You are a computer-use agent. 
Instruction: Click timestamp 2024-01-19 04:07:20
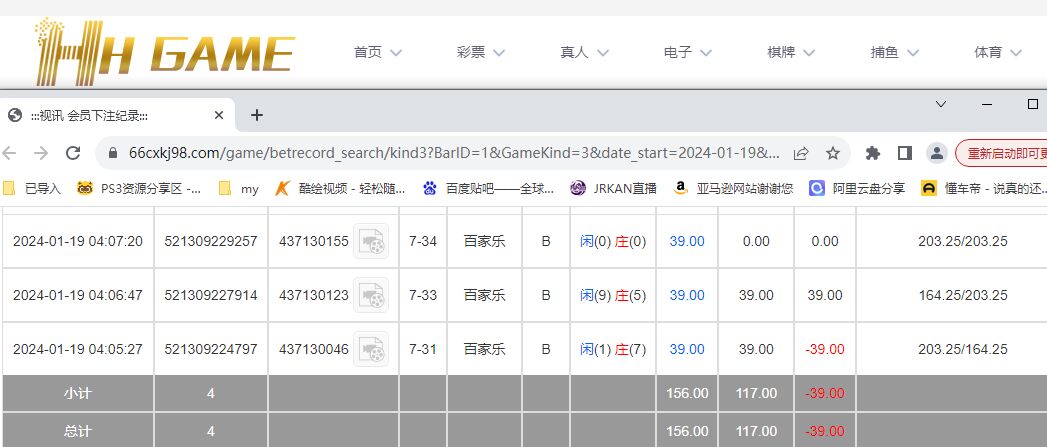(x=77, y=241)
